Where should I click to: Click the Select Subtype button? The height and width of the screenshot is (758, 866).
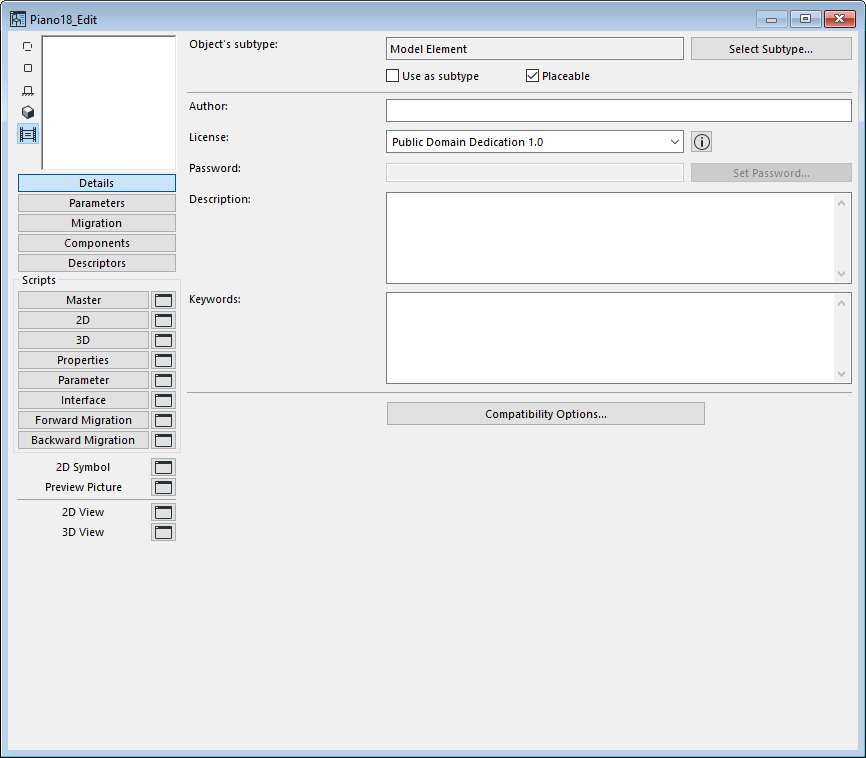(x=771, y=49)
